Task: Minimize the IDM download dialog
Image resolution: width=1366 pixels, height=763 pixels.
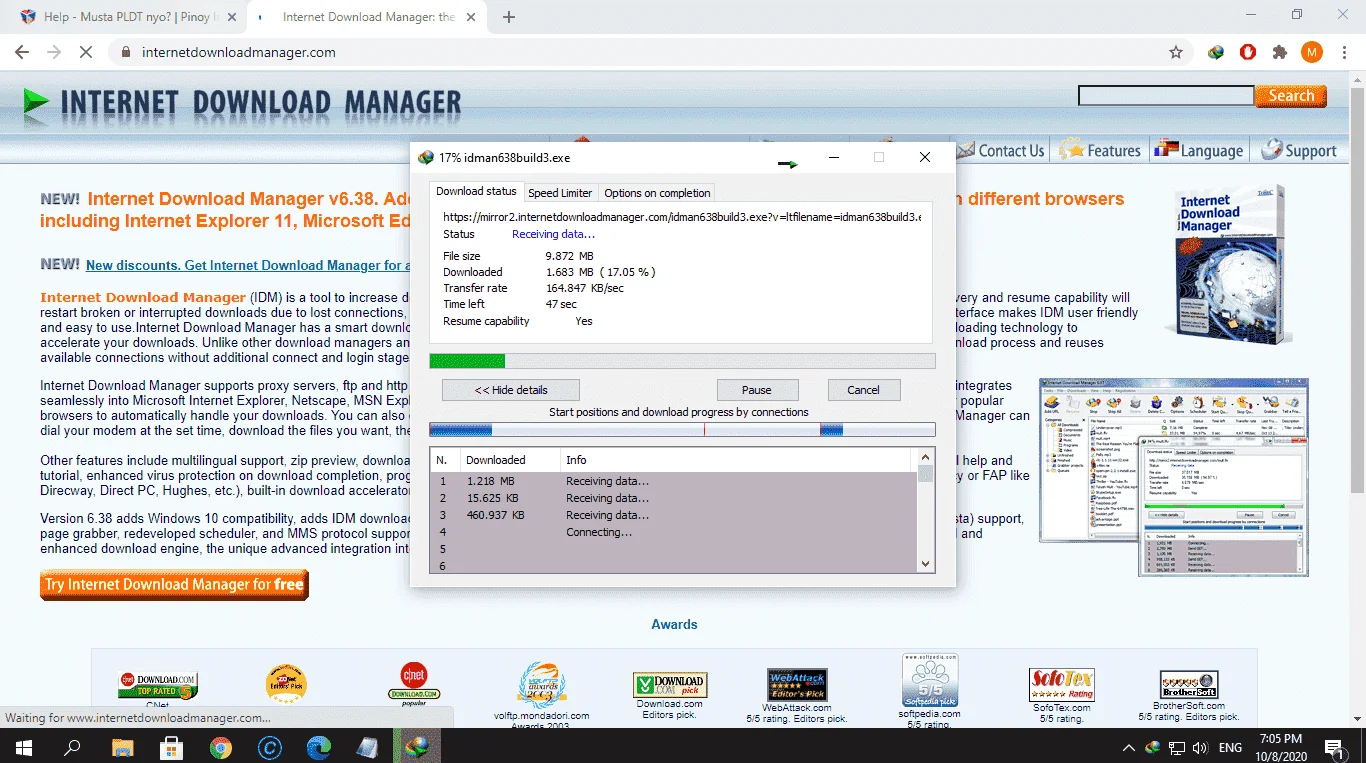Action: 834,157
